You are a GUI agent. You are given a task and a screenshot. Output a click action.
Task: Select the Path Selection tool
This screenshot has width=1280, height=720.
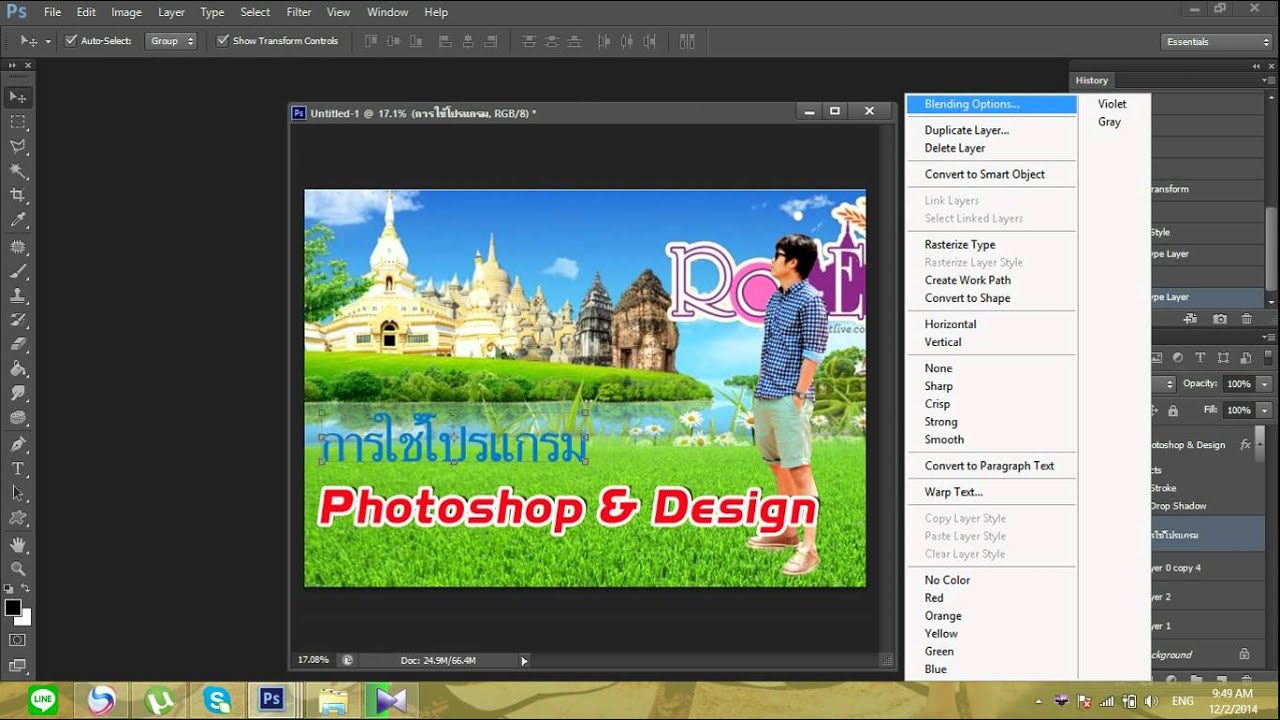pyautogui.click(x=18, y=494)
